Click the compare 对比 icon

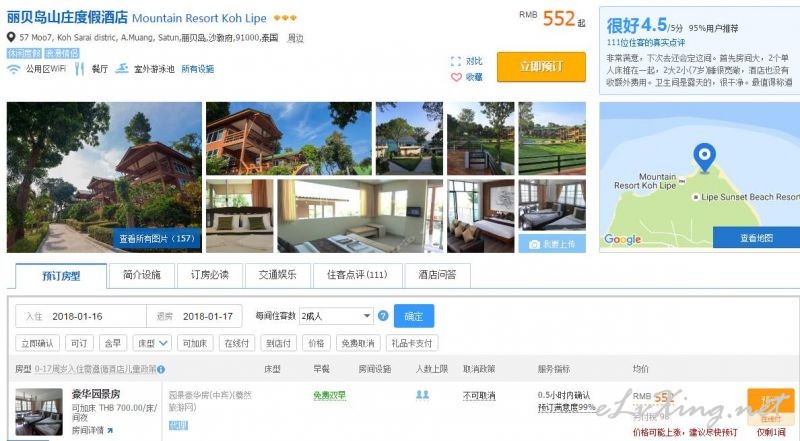pos(456,61)
